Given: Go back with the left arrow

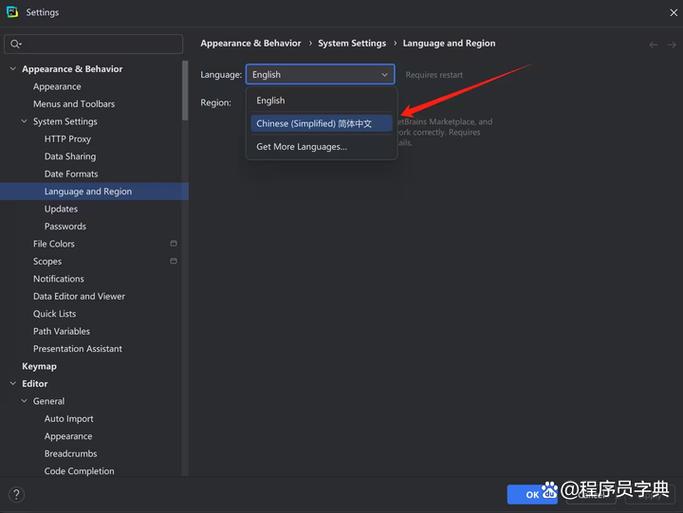Looking at the screenshot, I should point(653,45).
